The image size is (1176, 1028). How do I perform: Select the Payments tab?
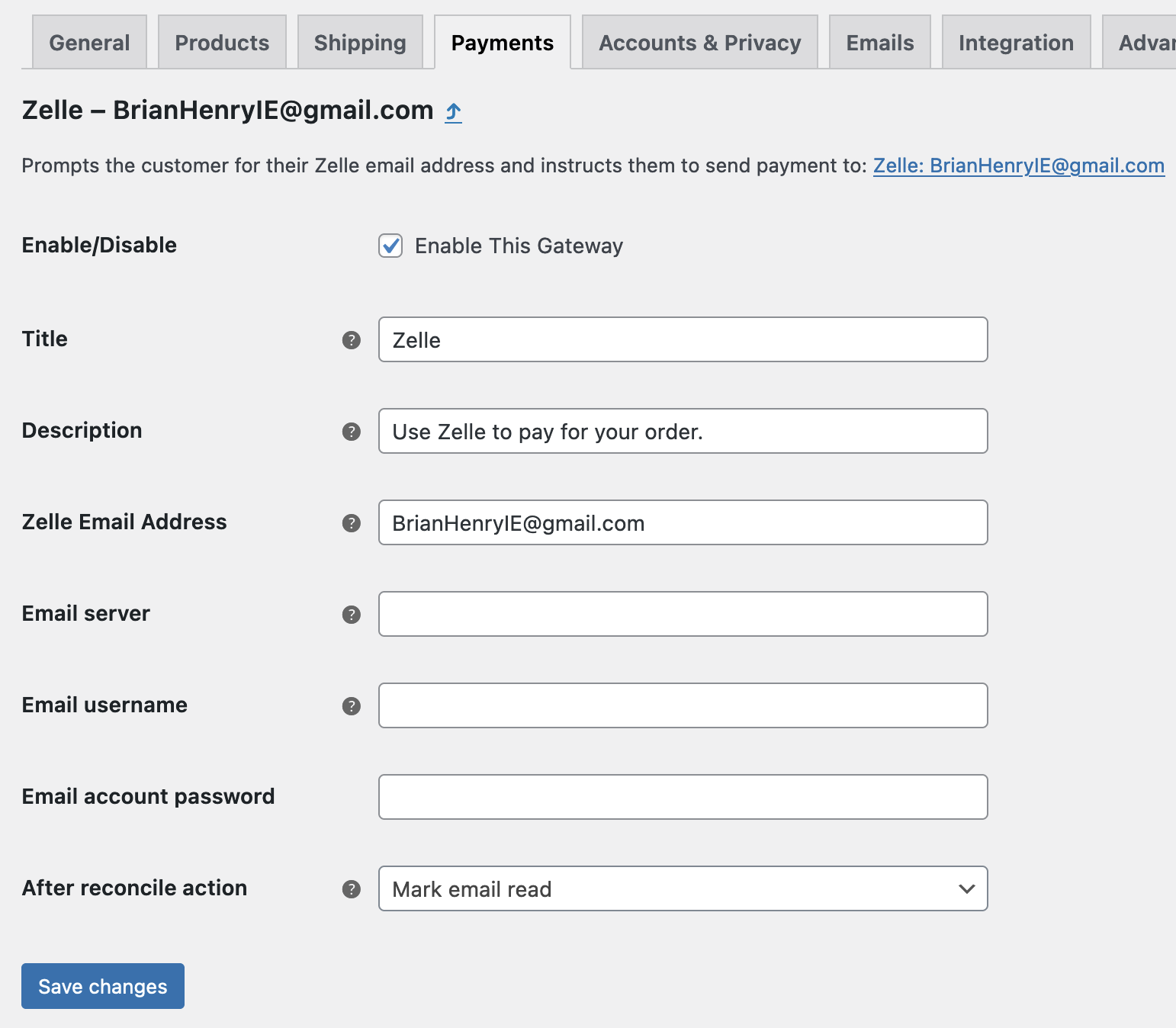click(503, 43)
